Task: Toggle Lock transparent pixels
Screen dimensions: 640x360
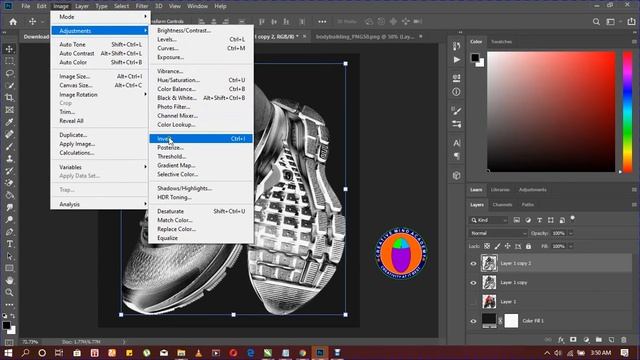Action: point(487,246)
